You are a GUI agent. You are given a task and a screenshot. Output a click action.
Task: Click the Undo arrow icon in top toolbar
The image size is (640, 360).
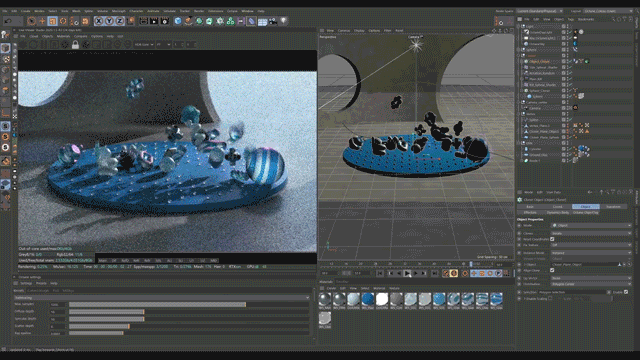coord(8,21)
